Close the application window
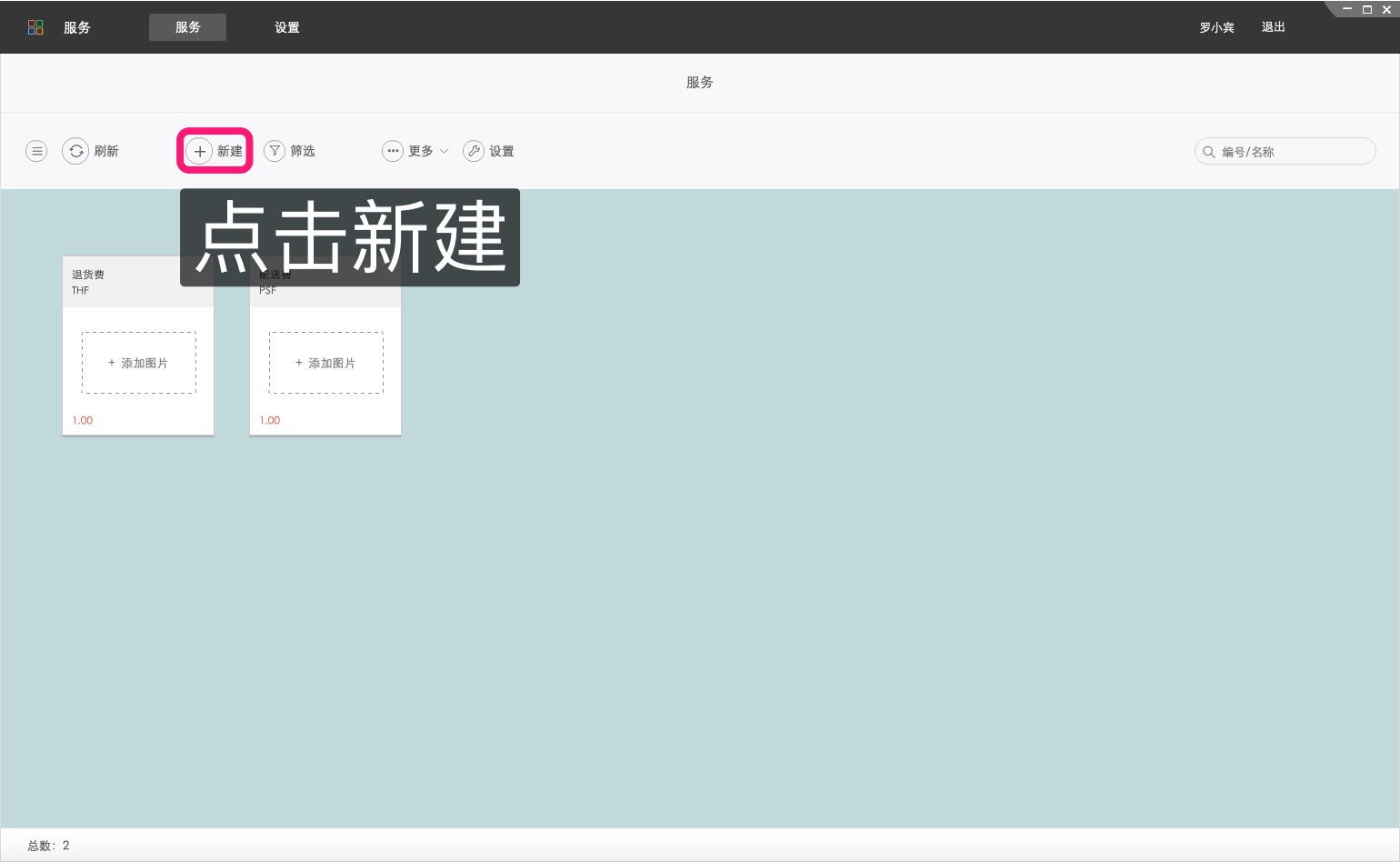The height and width of the screenshot is (862, 1400). click(1386, 9)
